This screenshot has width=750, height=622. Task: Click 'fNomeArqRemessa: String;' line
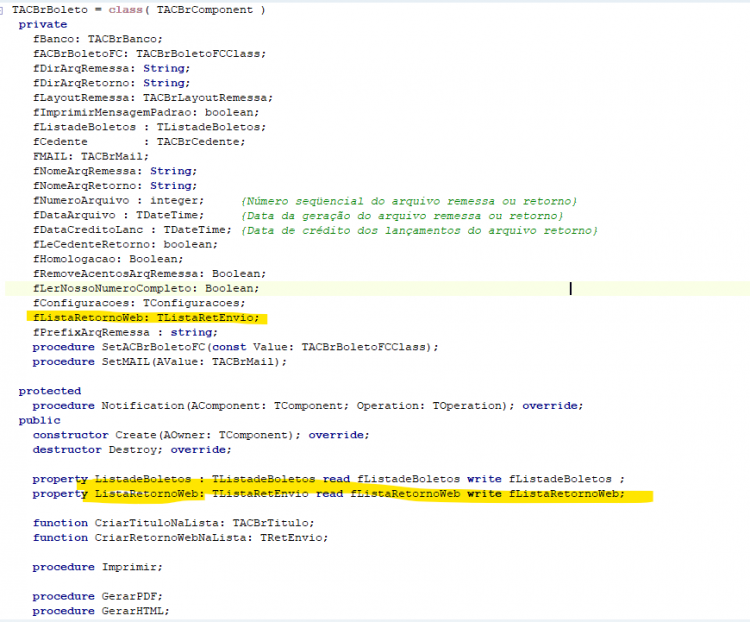tap(115, 171)
